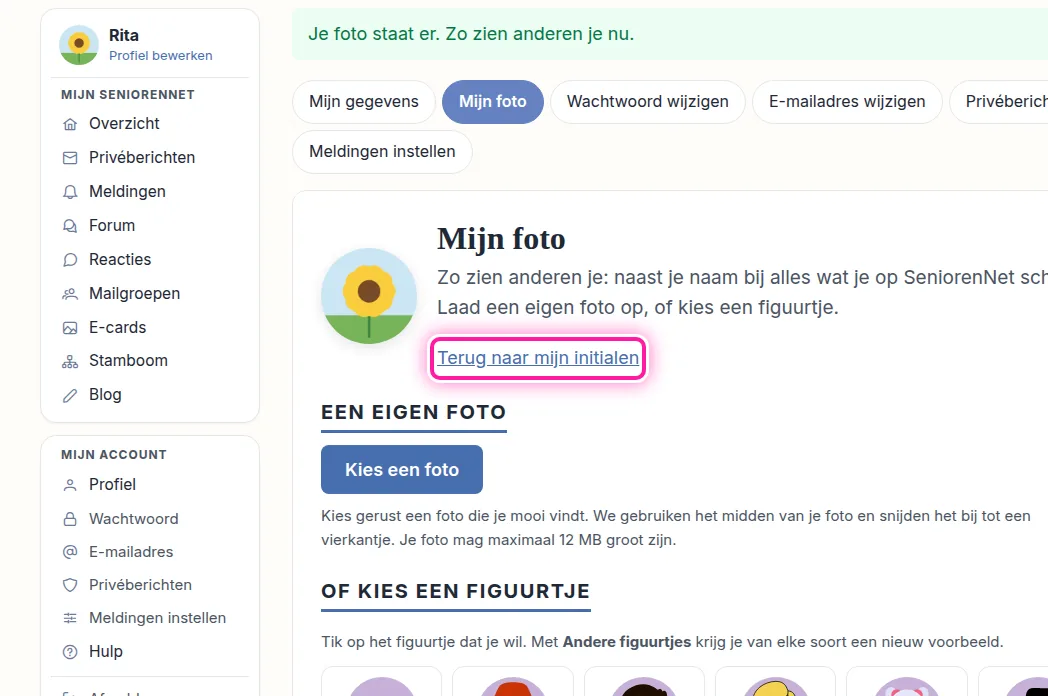Click the pencil icon beside Blog
Image resolution: width=1048 pixels, height=696 pixels.
(x=70, y=396)
